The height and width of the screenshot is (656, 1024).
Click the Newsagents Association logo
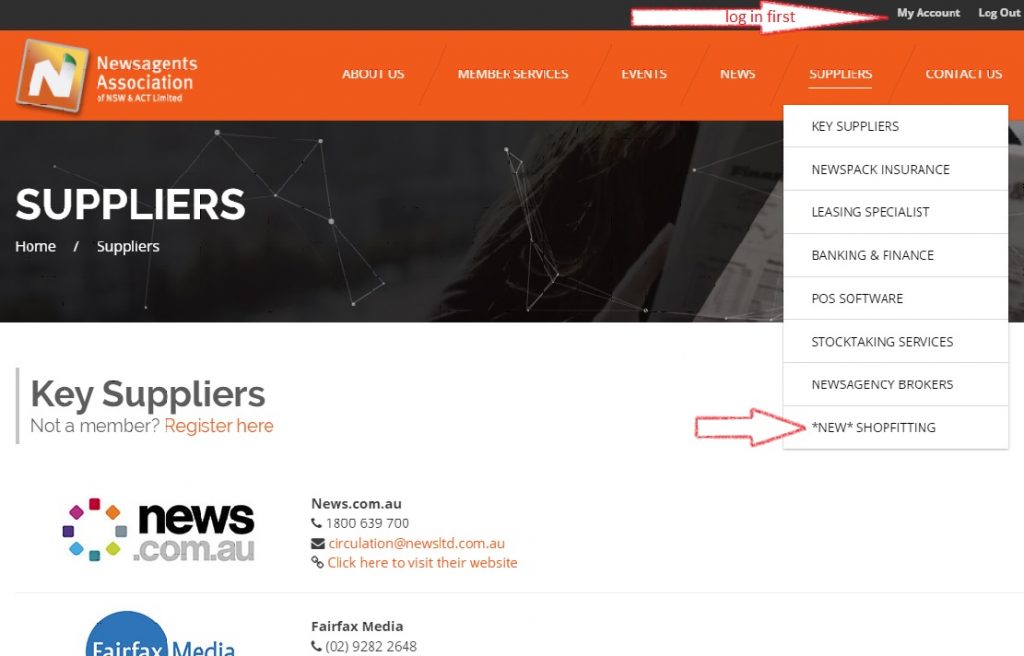pyautogui.click(x=106, y=76)
